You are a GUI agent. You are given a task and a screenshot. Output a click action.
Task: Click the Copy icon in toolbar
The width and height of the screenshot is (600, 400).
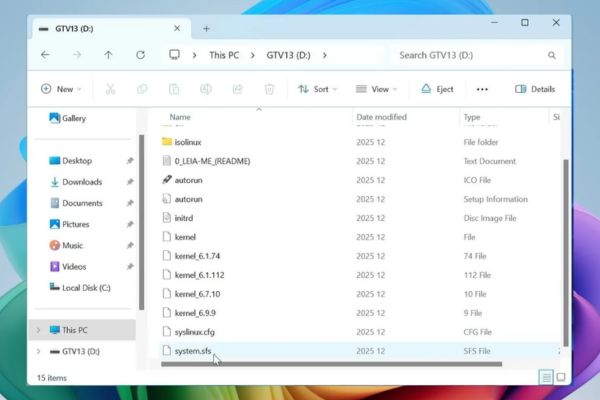[142, 89]
